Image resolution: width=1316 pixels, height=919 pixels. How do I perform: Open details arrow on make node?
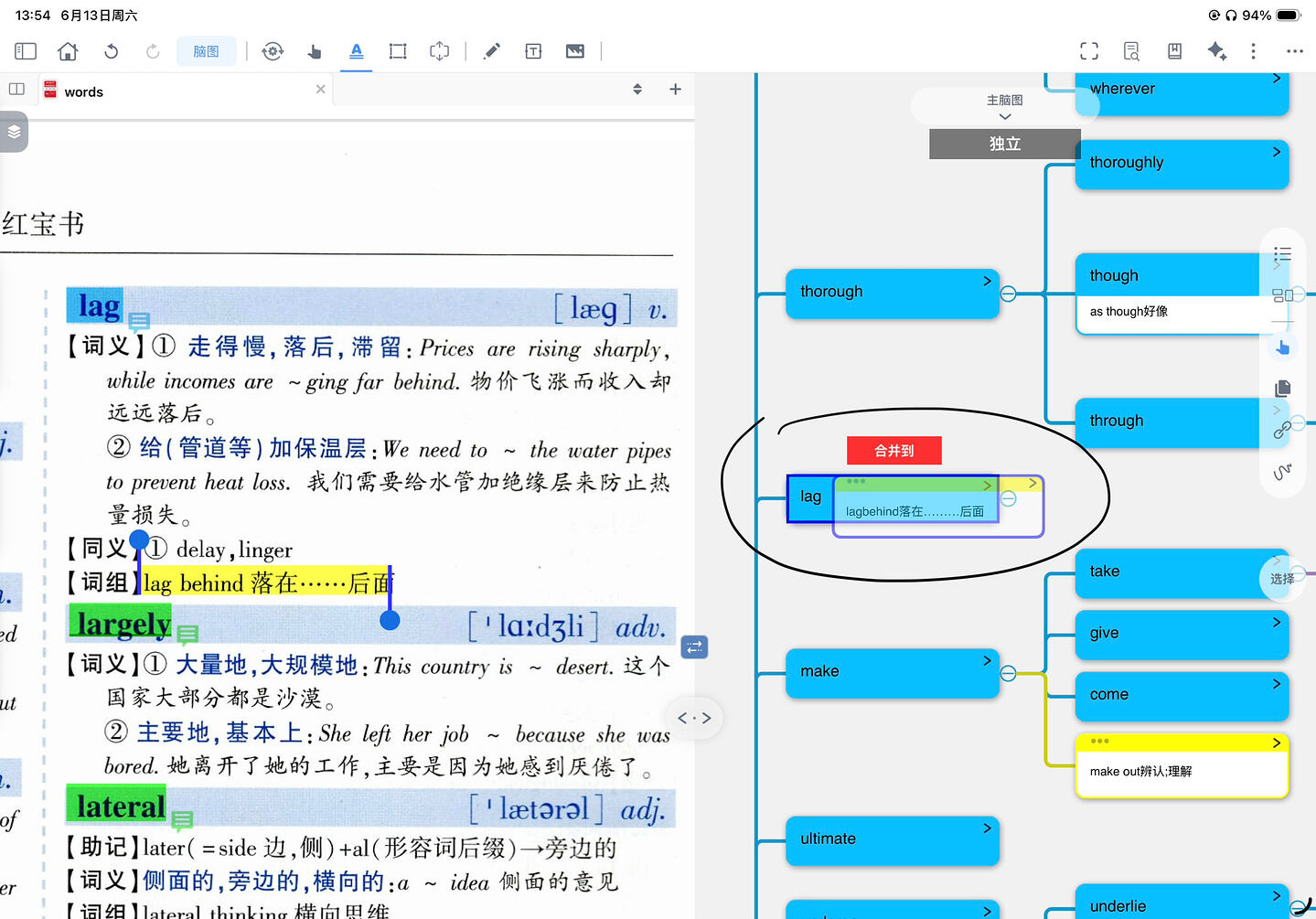tap(987, 660)
